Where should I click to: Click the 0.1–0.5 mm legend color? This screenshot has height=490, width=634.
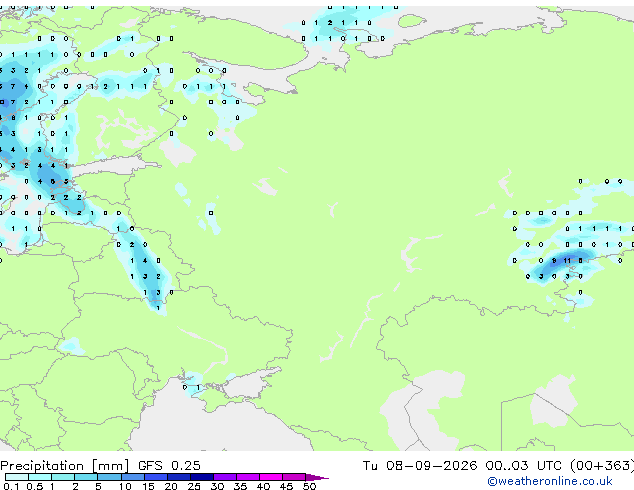[17, 477]
